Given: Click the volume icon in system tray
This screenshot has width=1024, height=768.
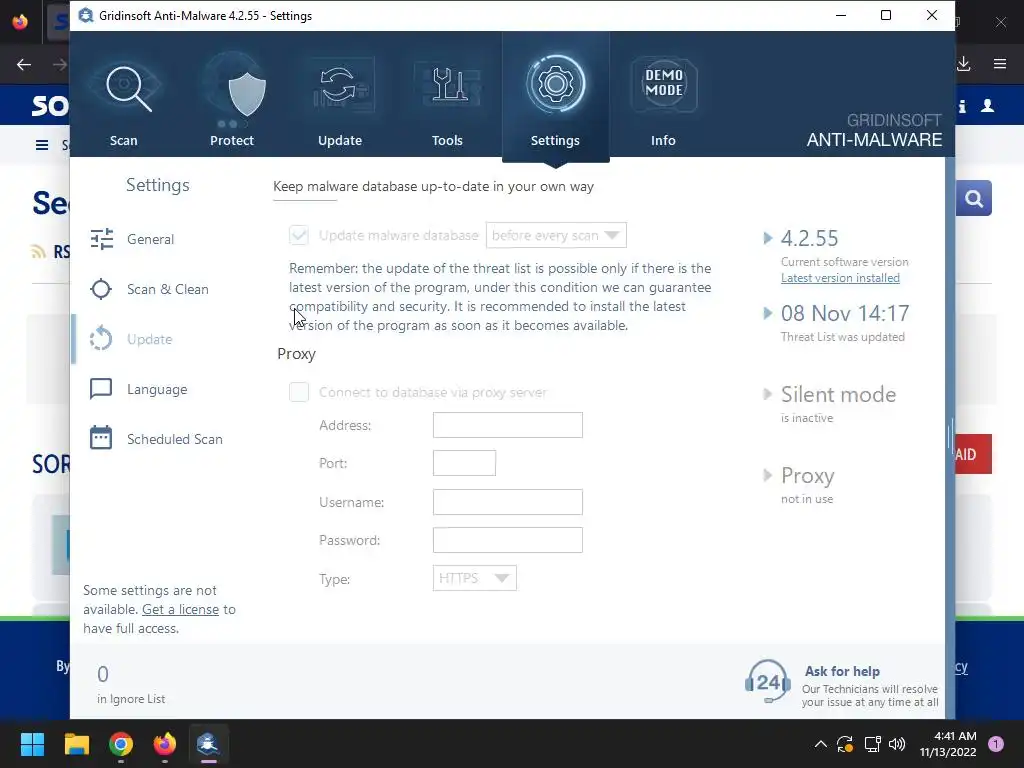Looking at the screenshot, I should pos(897,744).
